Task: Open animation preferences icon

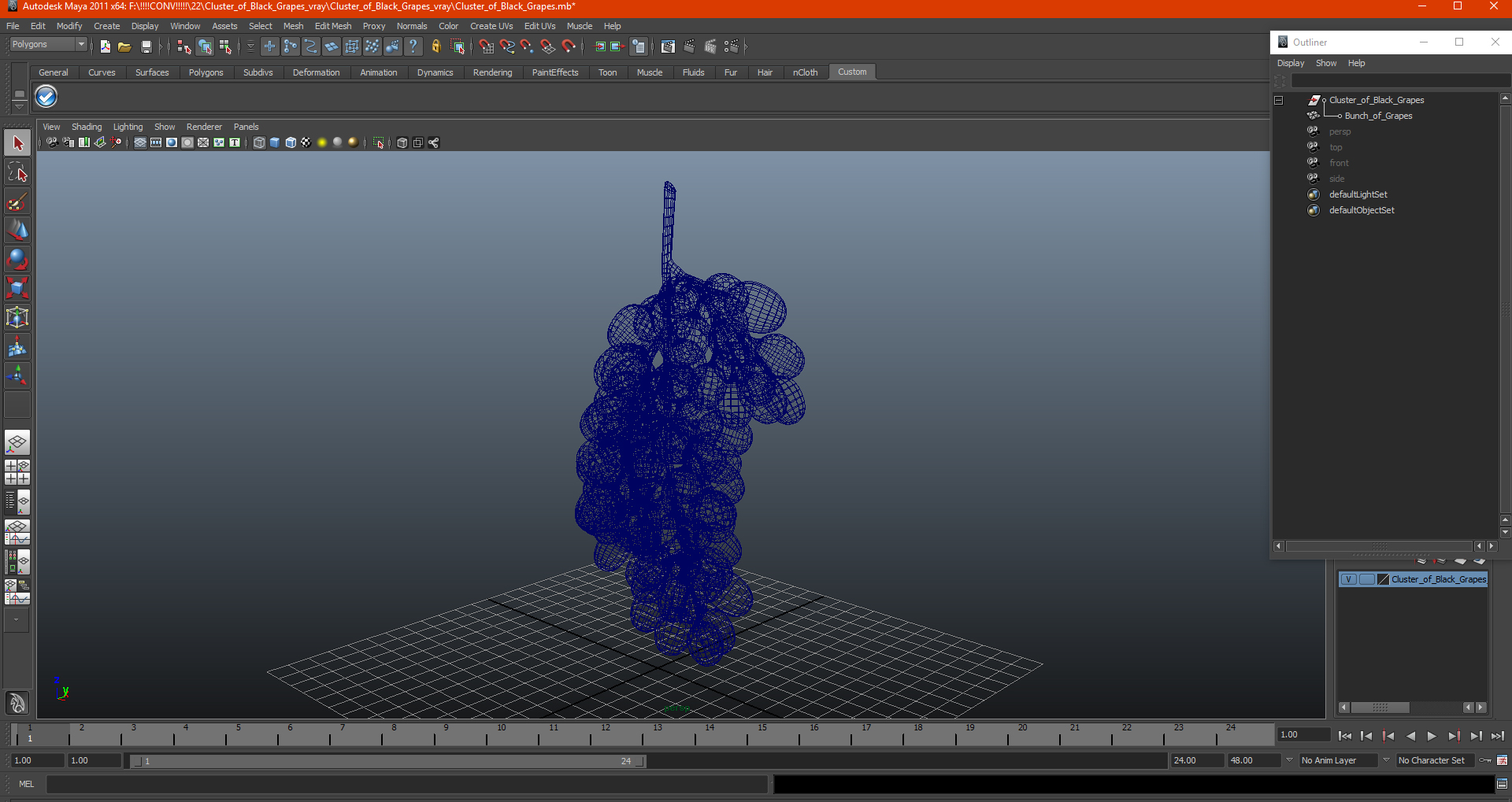Action: click(1502, 760)
